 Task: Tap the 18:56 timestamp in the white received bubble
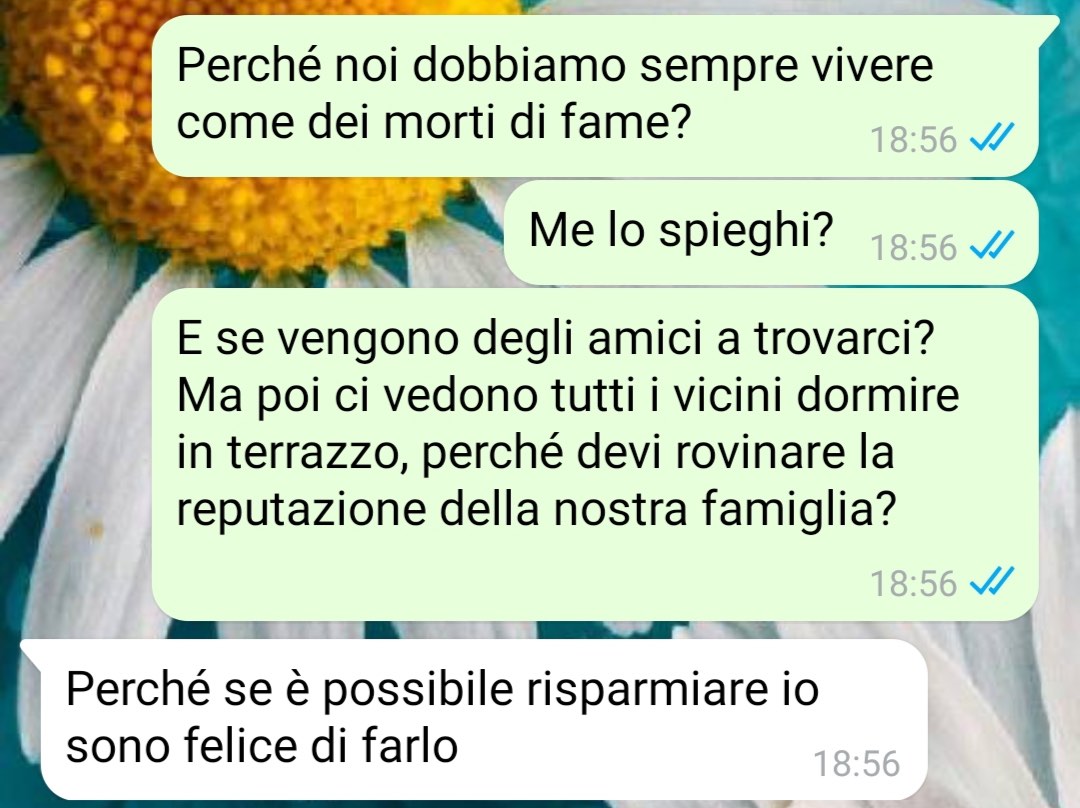click(856, 763)
